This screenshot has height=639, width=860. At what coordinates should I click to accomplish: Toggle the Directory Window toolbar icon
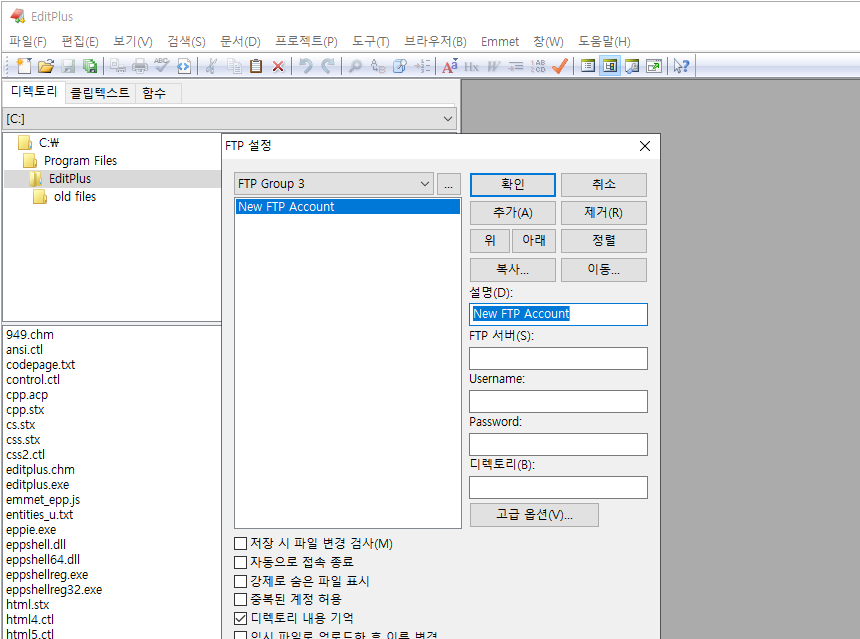pos(610,66)
